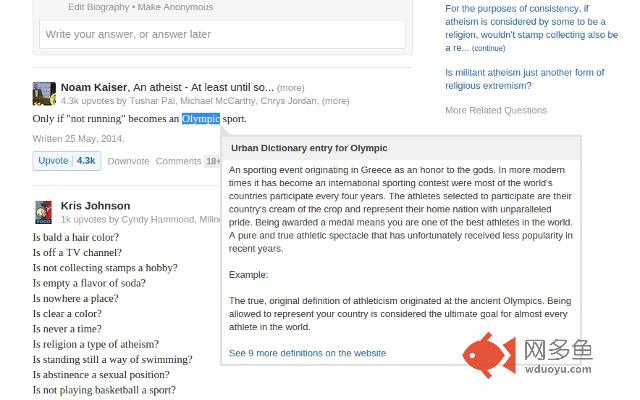Click the Edit Biography link
The width and height of the screenshot is (640, 400).
[98, 7]
